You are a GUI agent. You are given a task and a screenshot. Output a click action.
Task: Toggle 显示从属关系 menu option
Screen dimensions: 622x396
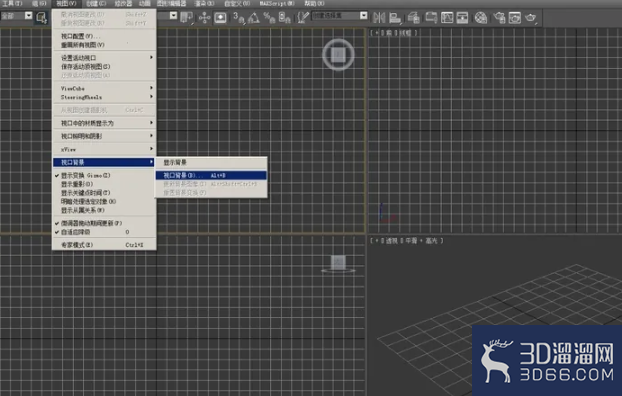point(104,210)
